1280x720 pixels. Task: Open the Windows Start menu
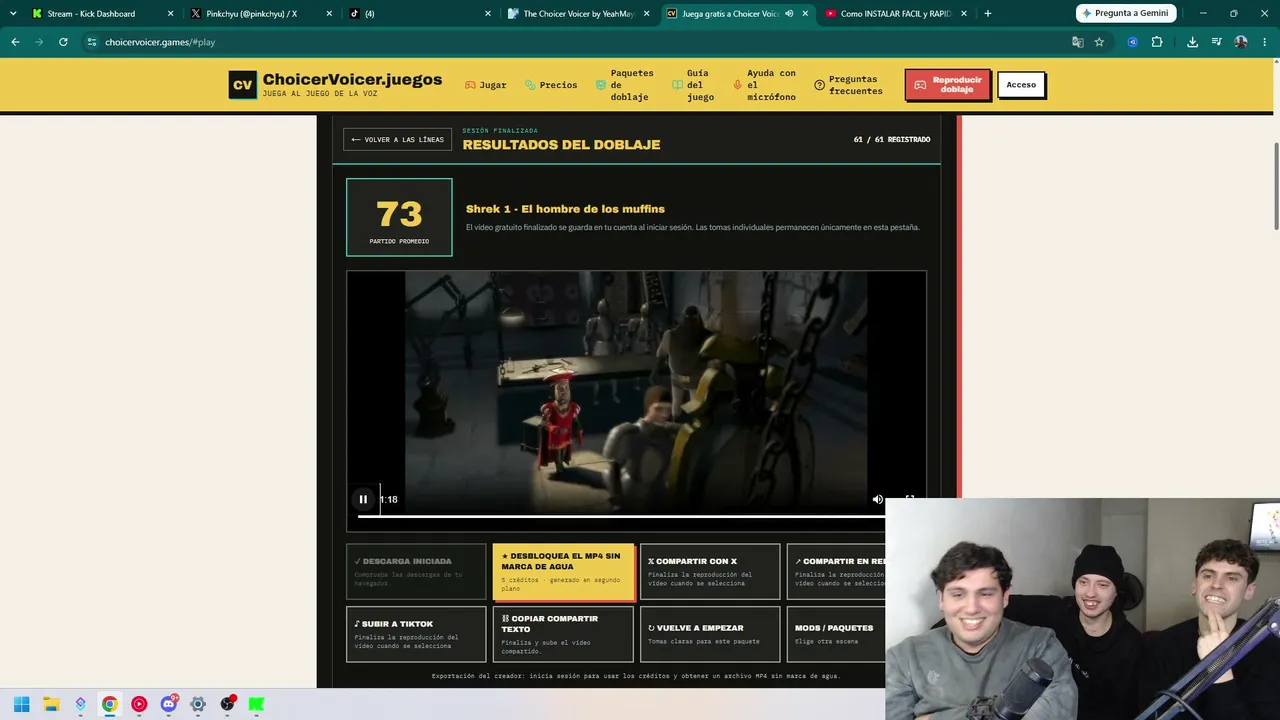coord(22,704)
